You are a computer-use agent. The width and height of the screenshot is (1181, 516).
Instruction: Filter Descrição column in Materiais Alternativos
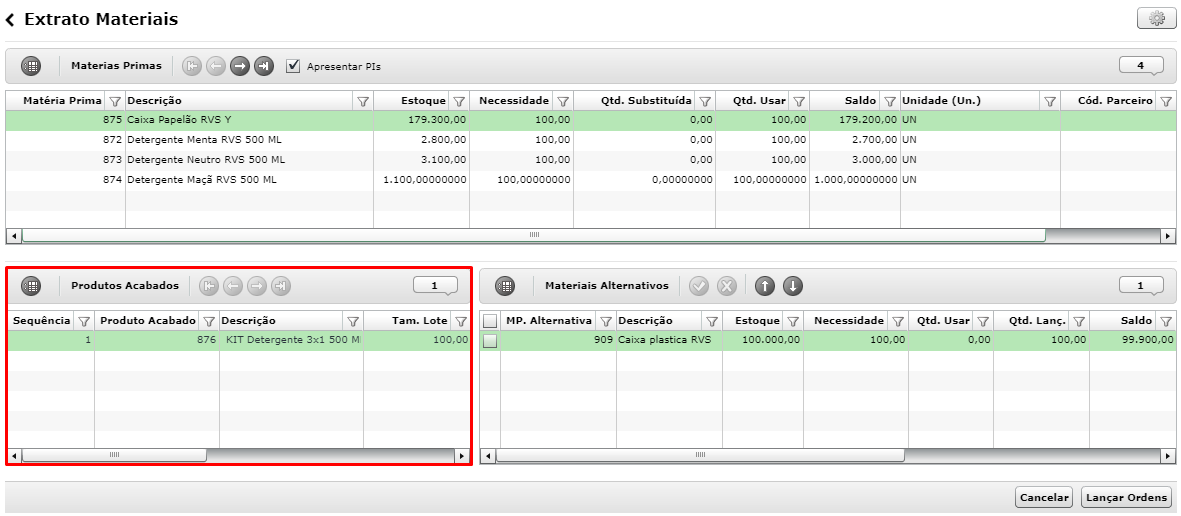click(711, 321)
